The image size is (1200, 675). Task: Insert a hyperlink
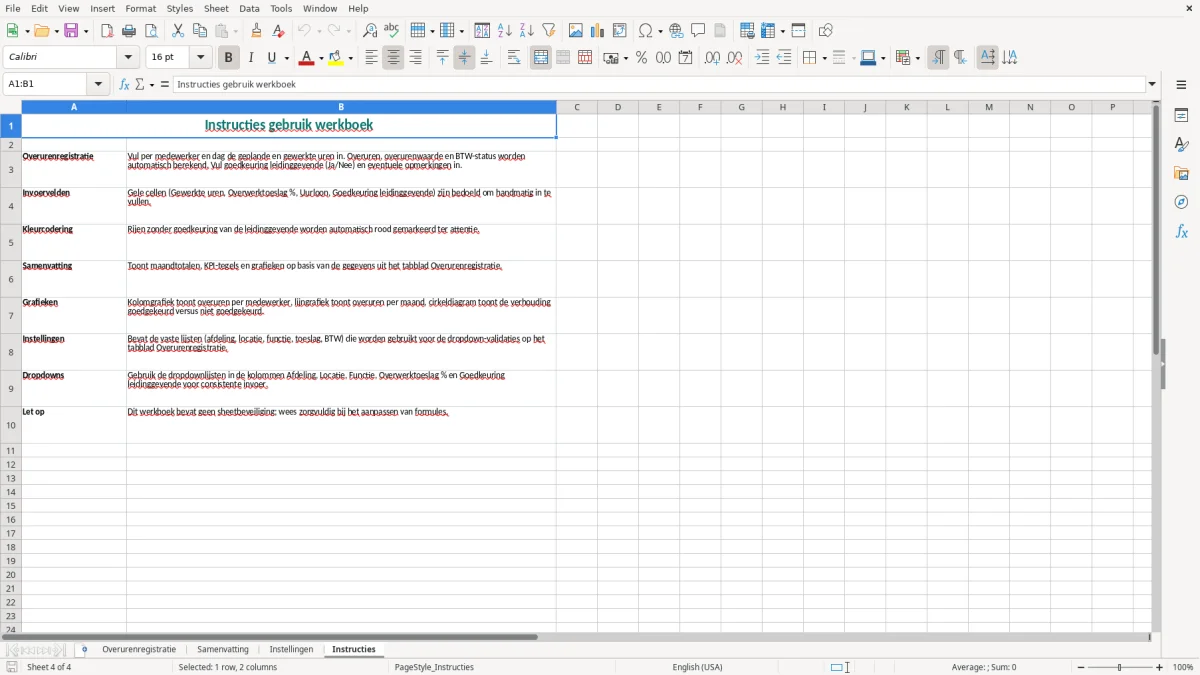pos(676,31)
